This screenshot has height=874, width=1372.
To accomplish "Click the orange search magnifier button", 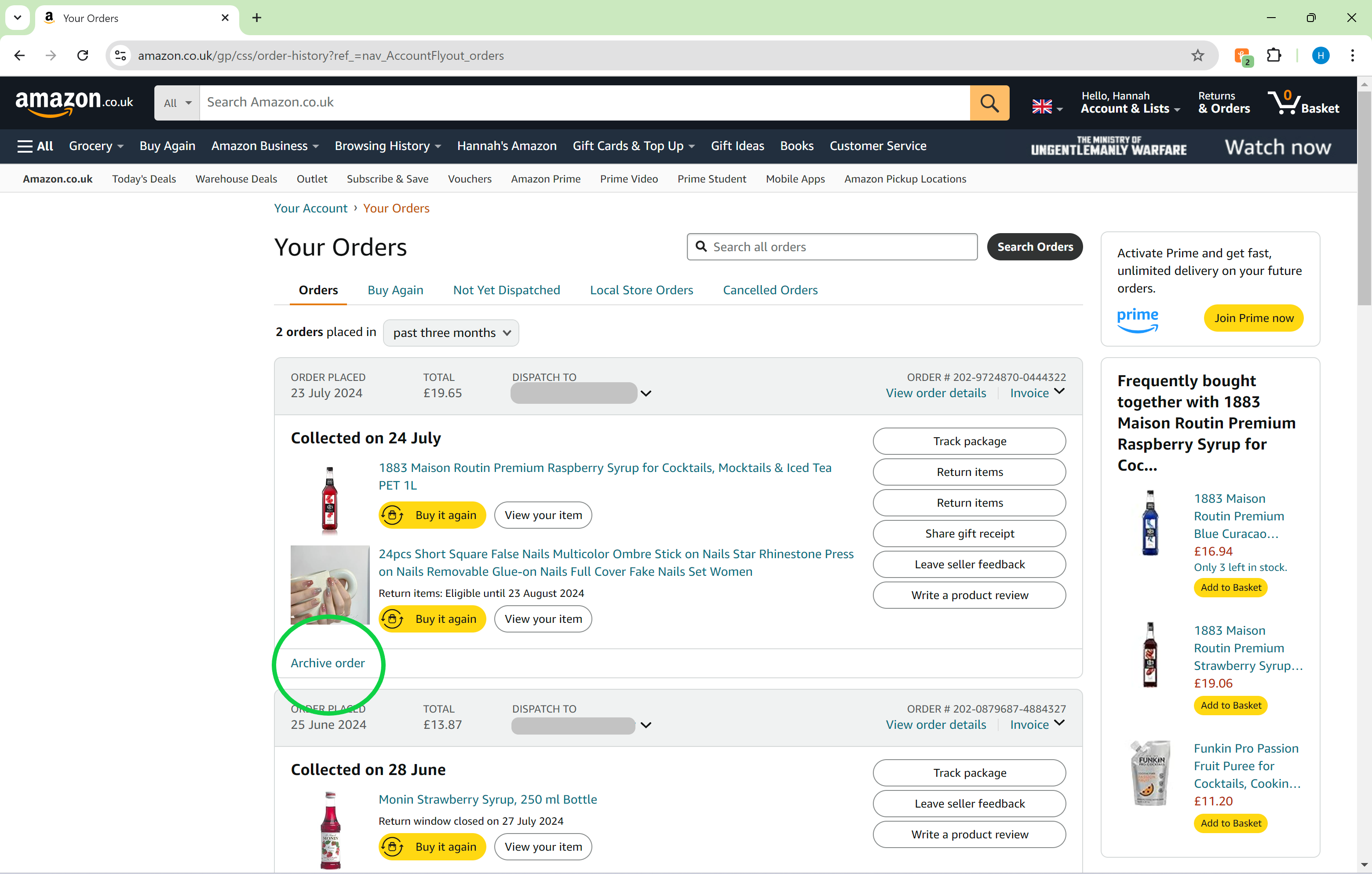I will 989,103.
